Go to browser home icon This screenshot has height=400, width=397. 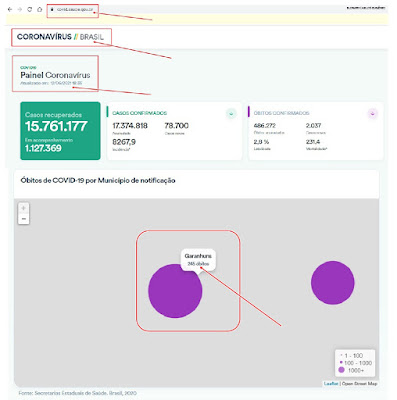point(40,9)
